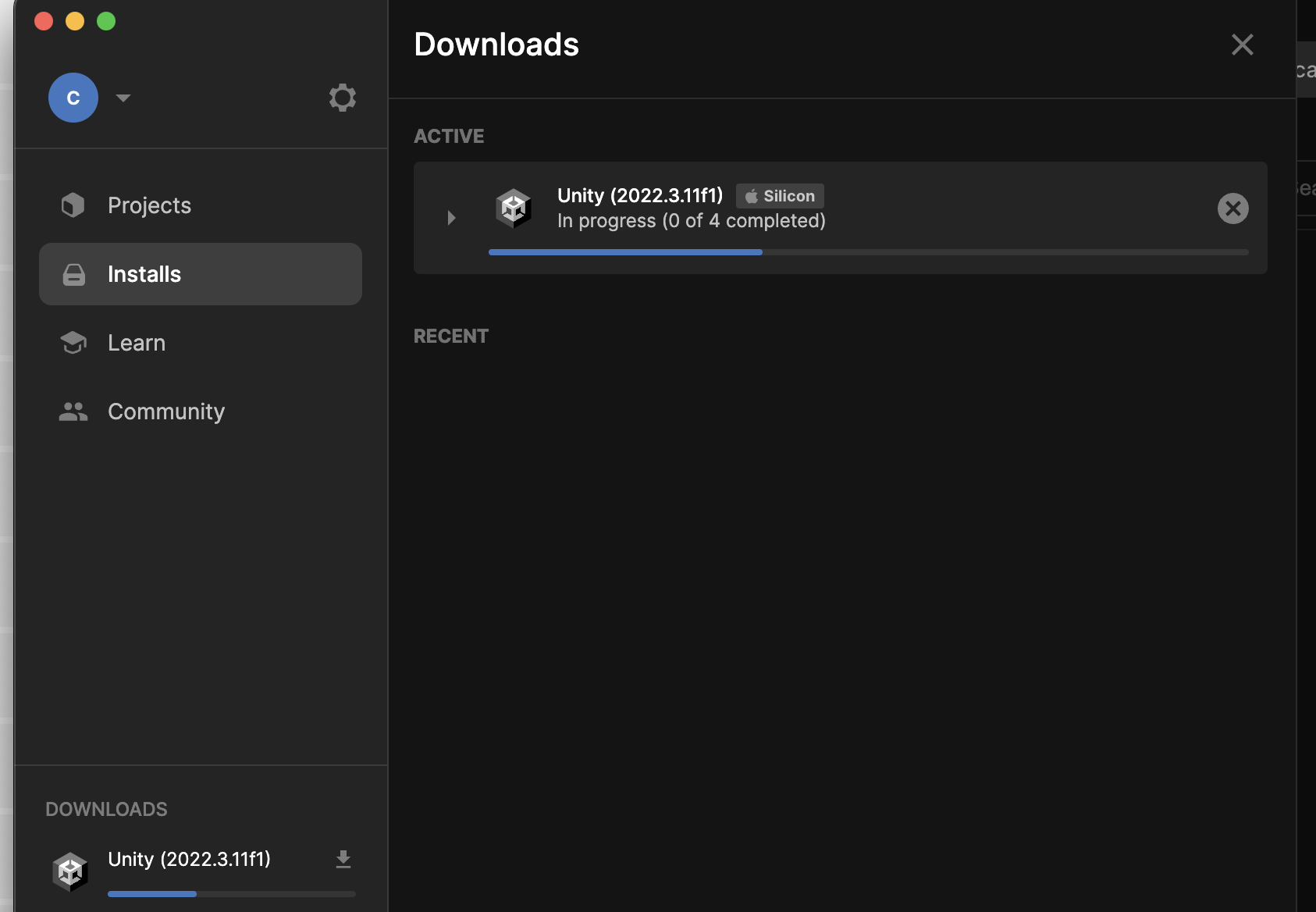The width and height of the screenshot is (1316, 912).
Task: Click the Unity logo in the active download
Action: [x=514, y=208]
